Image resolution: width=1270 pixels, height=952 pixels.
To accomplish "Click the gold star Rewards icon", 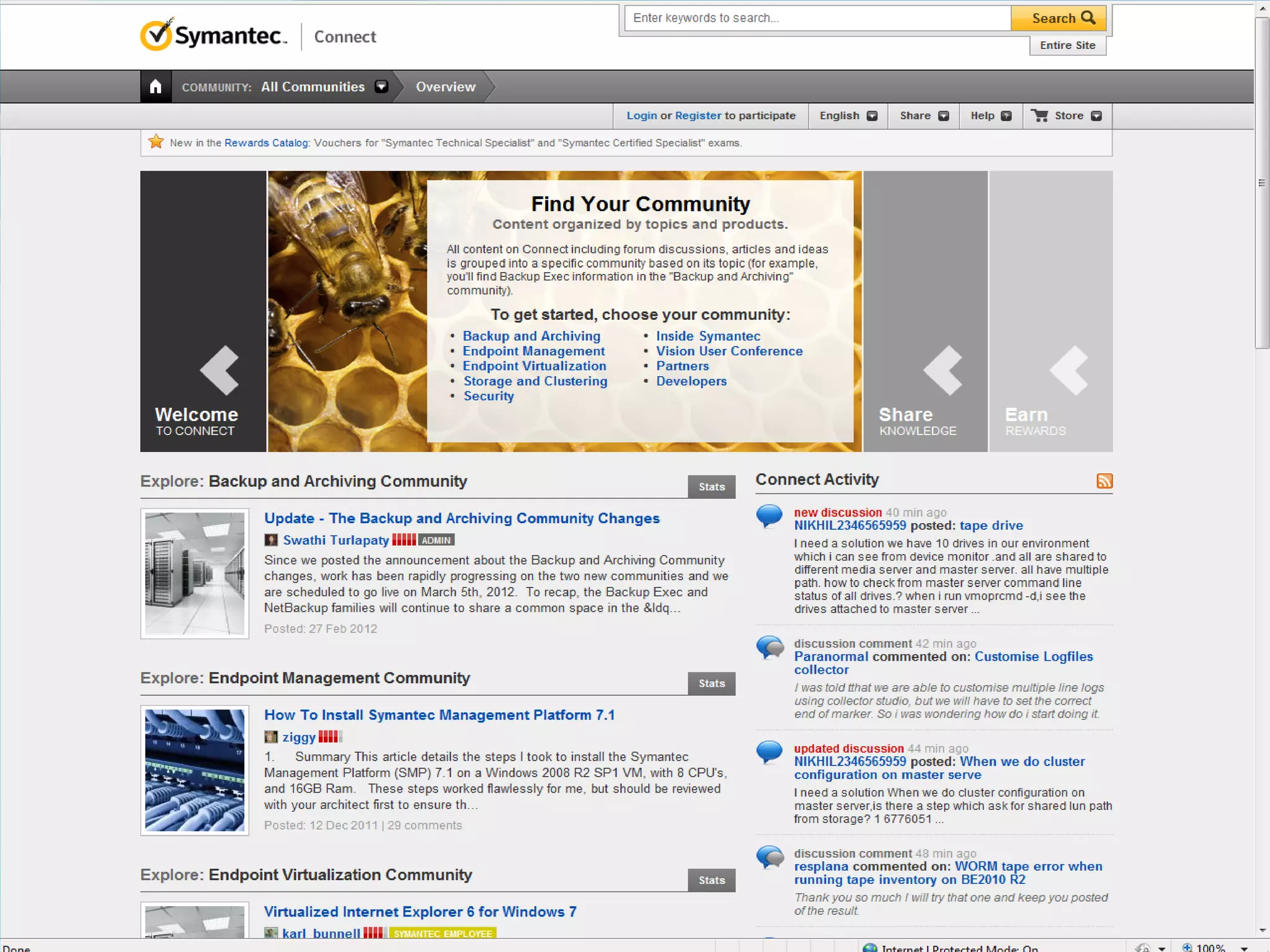I will point(156,142).
